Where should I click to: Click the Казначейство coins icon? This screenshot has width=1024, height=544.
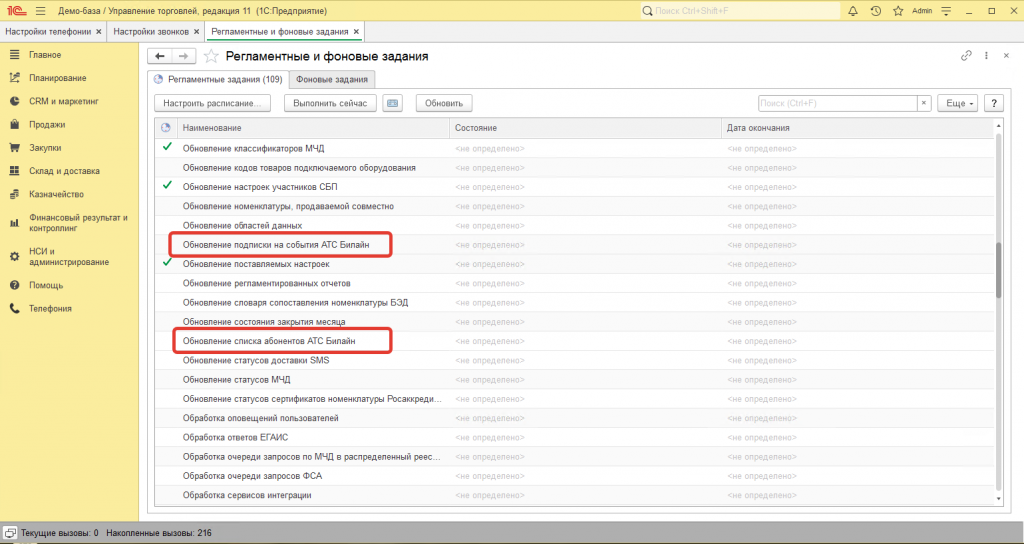point(14,194)
